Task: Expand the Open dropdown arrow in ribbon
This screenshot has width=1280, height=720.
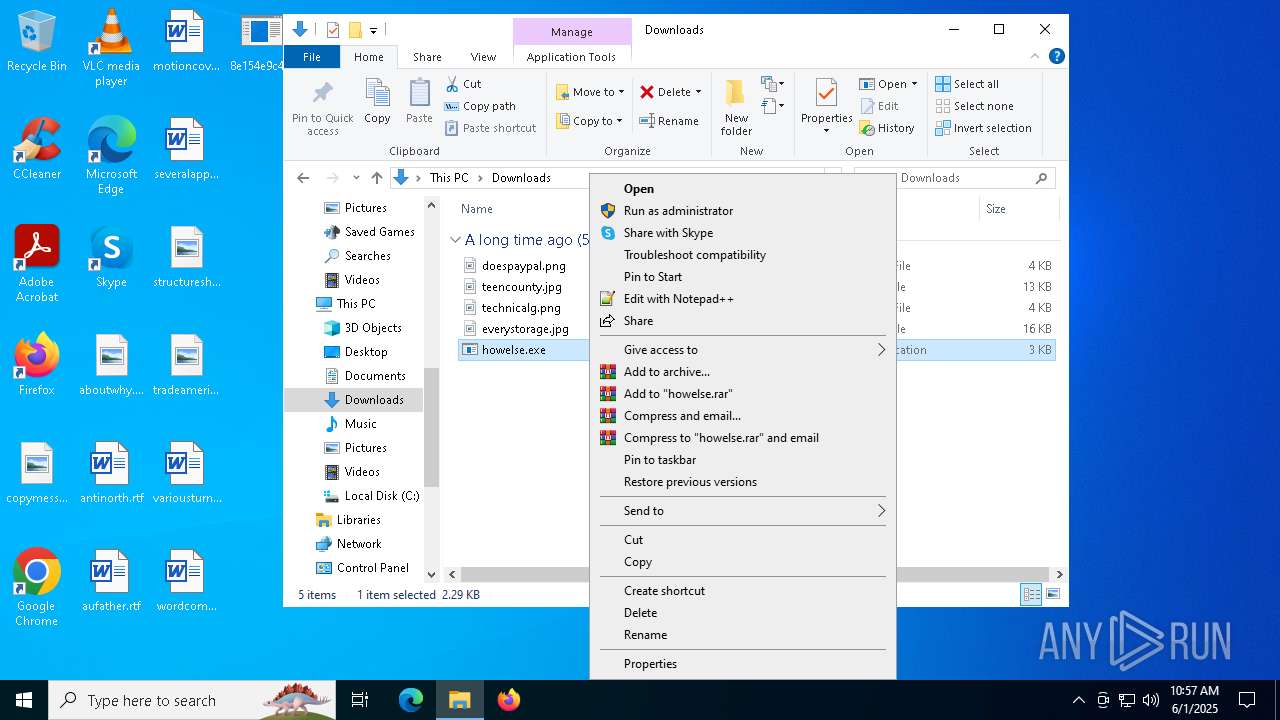Action: pos(914,84)
